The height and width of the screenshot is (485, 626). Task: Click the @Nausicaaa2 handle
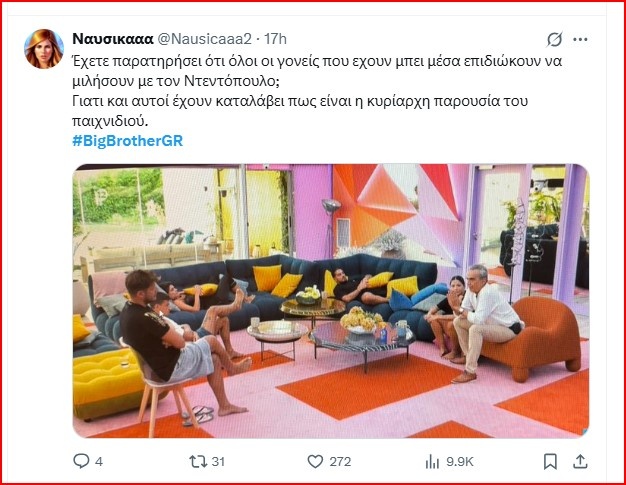(x=205, y=39)
